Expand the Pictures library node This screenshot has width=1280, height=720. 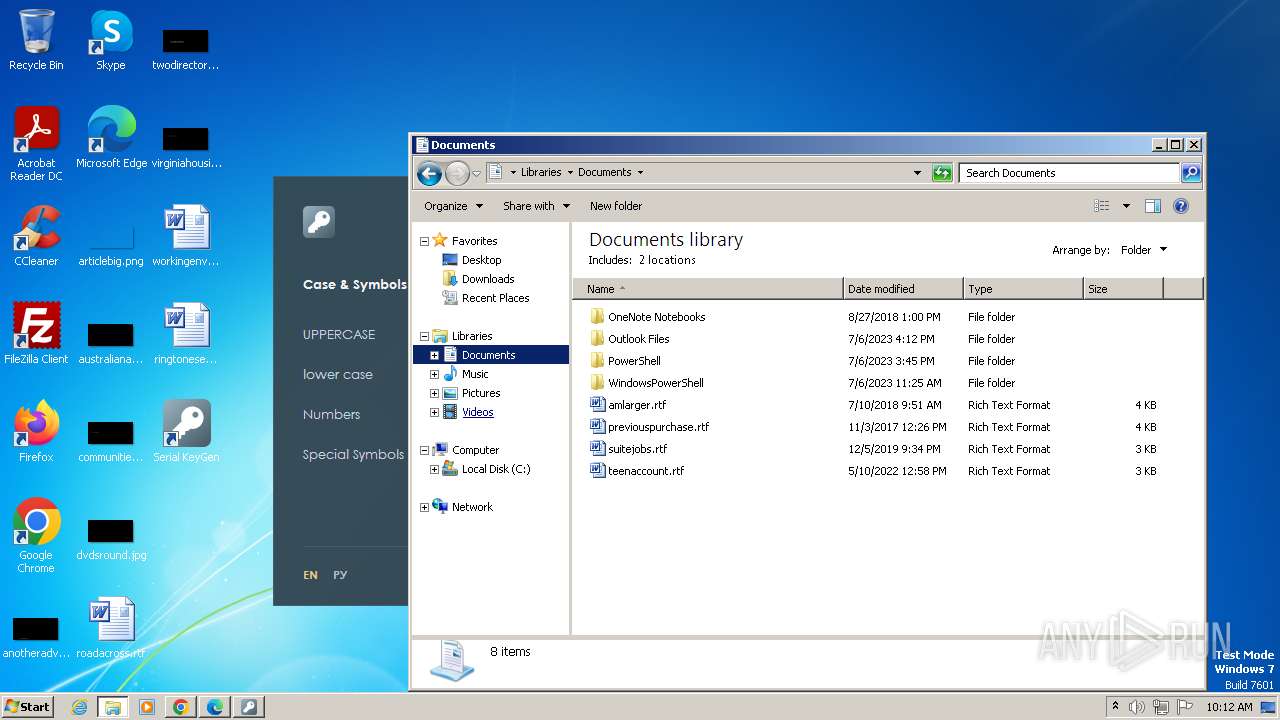[x=434, y=393]
